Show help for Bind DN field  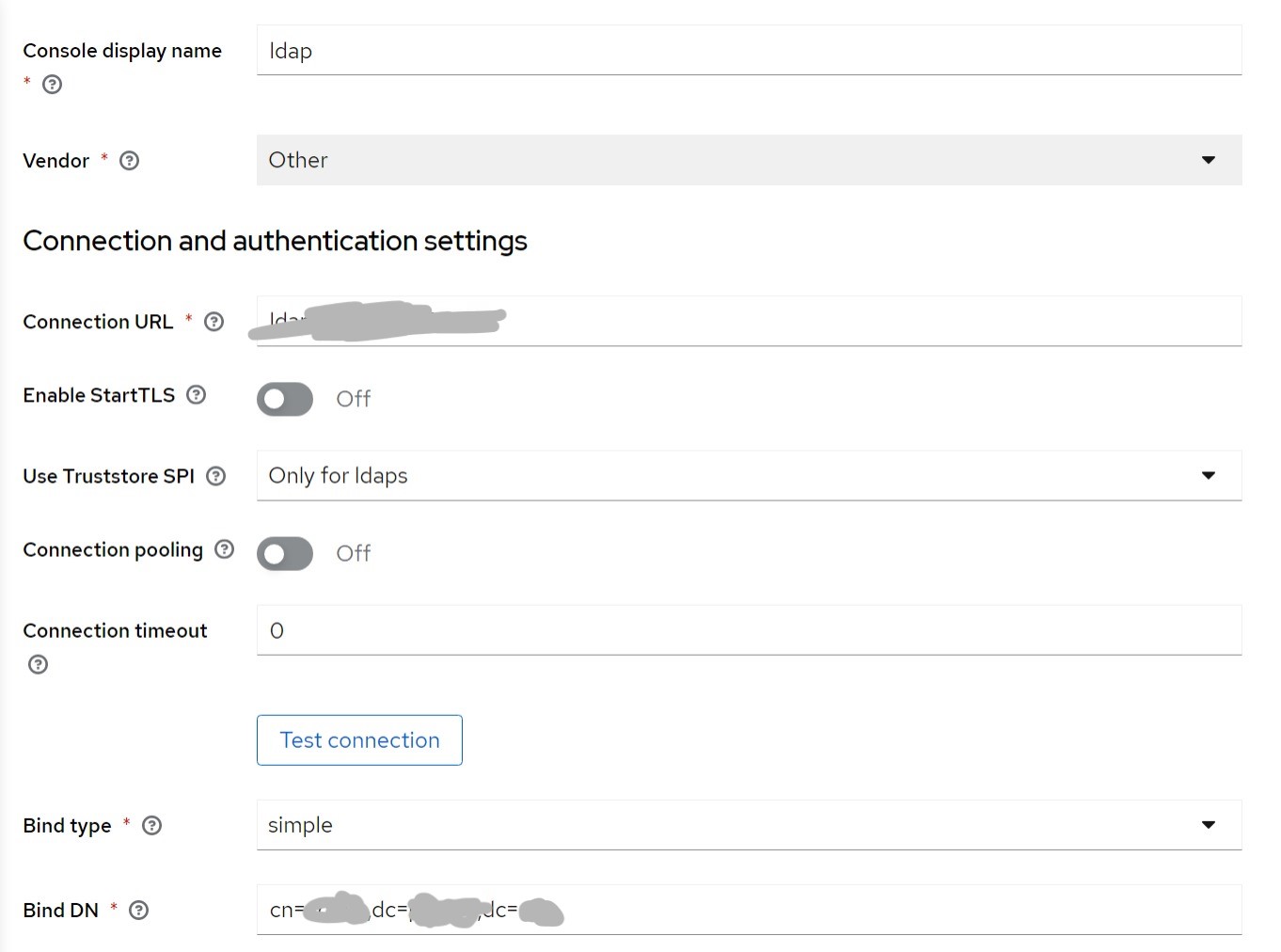(x=138, y=911)
